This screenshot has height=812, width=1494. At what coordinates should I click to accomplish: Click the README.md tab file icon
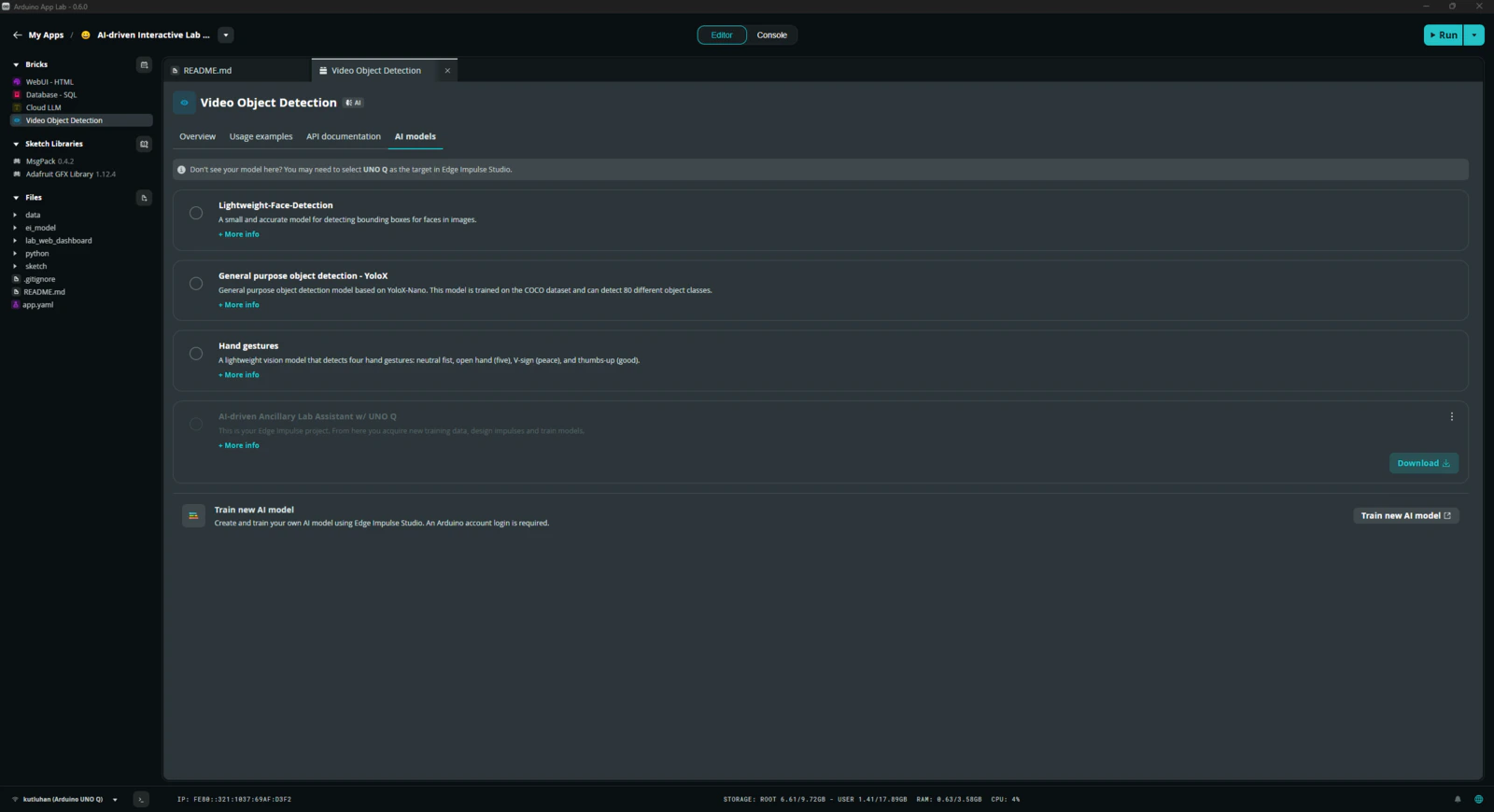click(175, 71)
